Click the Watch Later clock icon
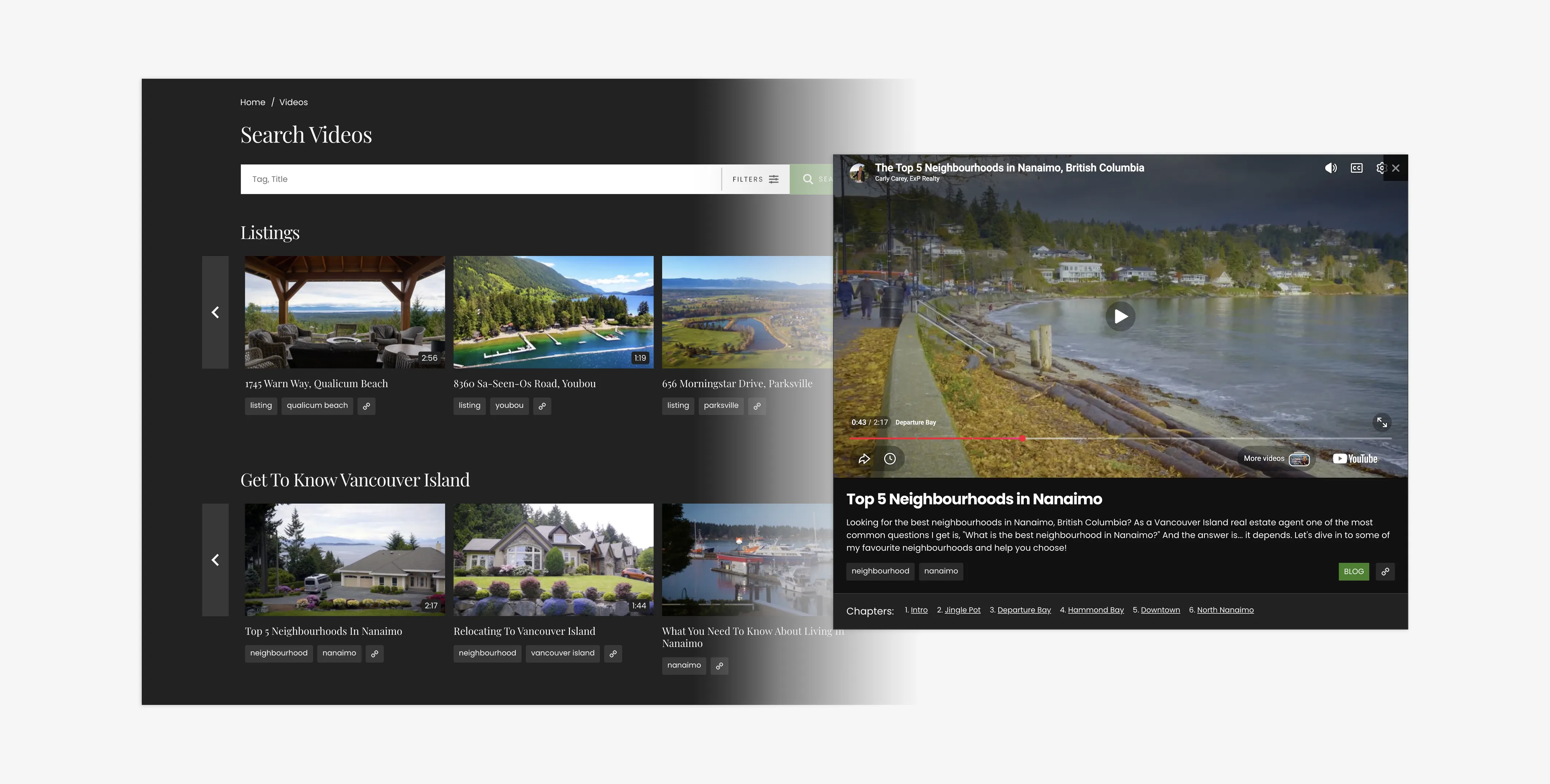The image size is (1550, 784). click(890, 458)
